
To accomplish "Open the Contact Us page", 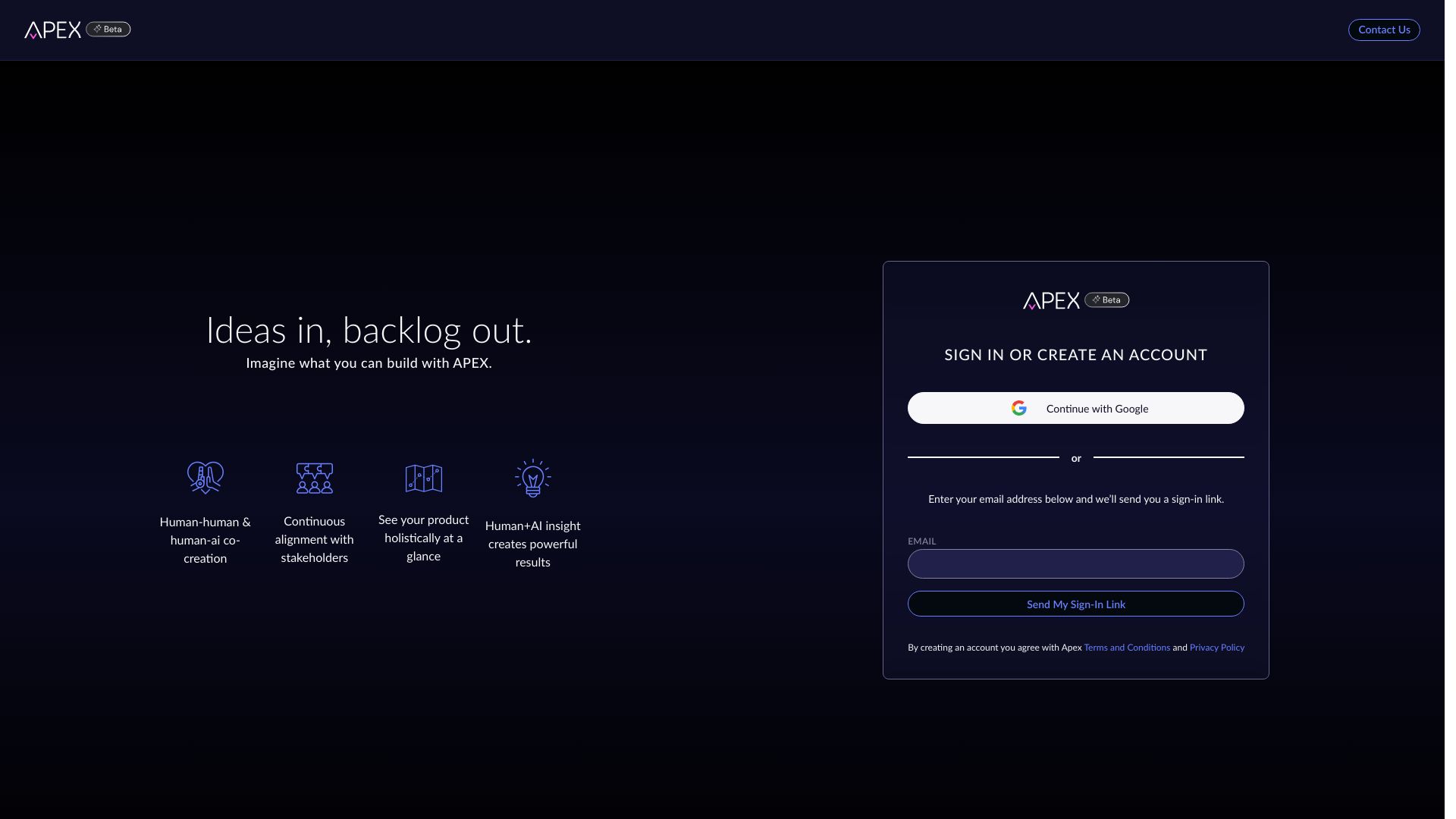I will click(1383, 30).
